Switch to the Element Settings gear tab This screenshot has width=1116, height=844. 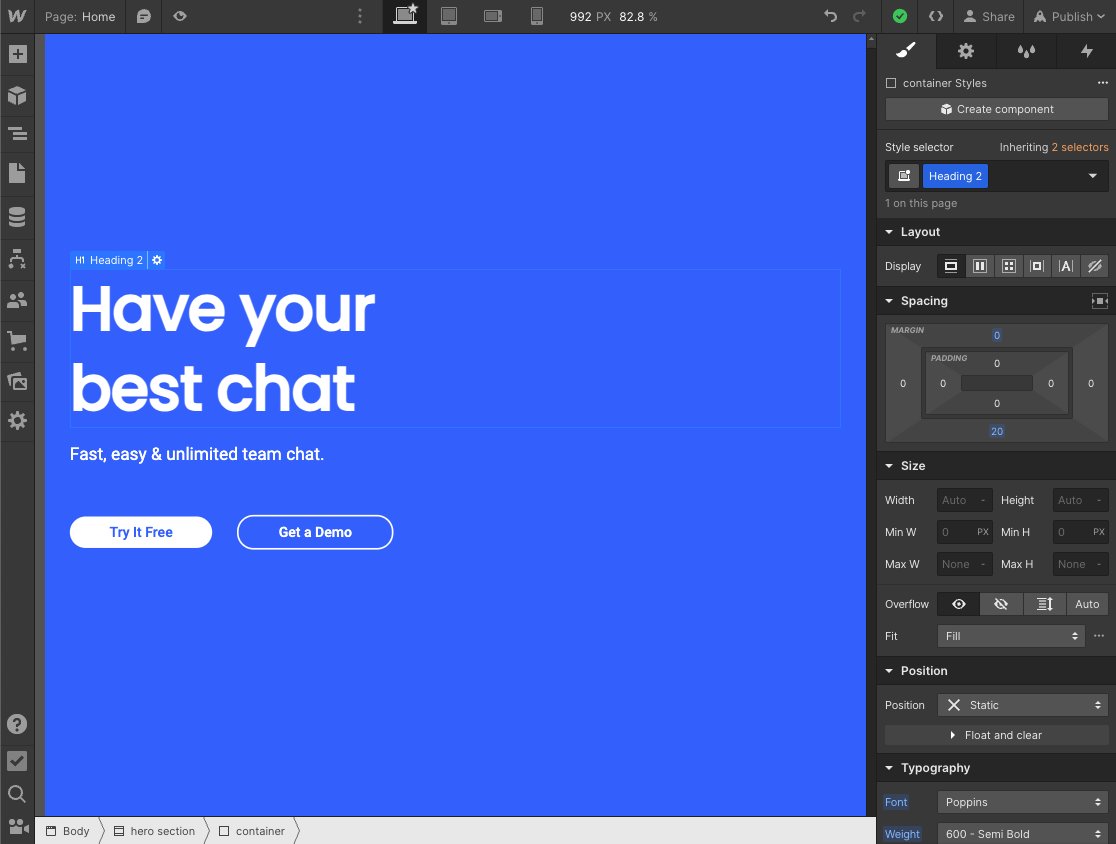pos(966,51)
